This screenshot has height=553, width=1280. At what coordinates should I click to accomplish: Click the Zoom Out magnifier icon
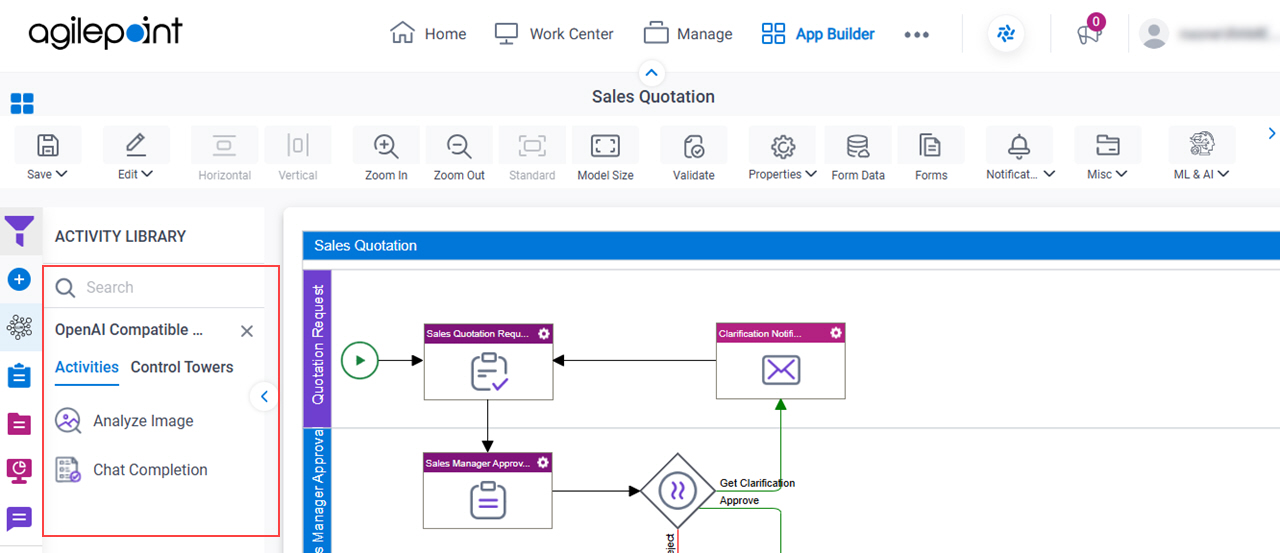click(459, 146)
